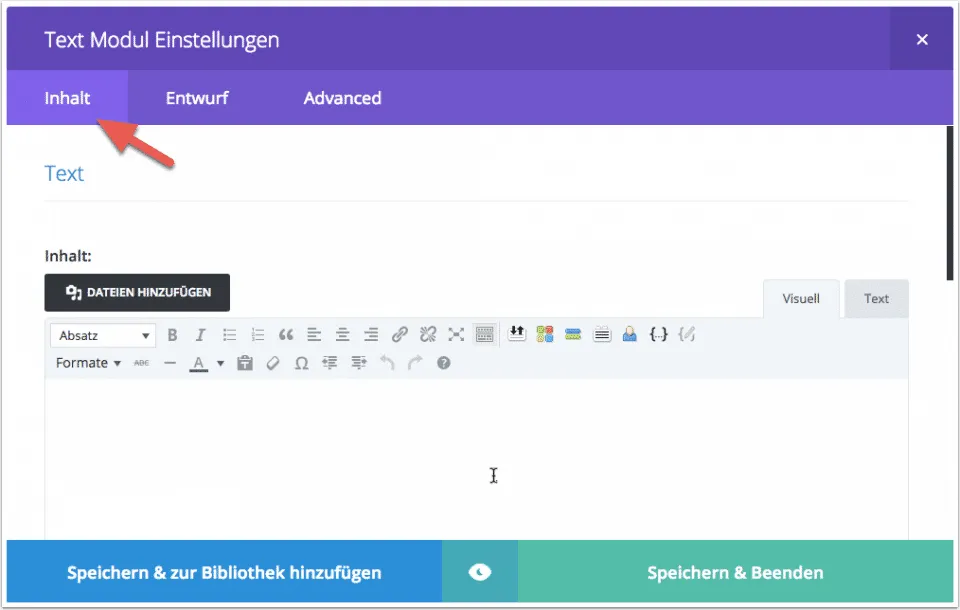Open the text color dropdown arrow
The image size is (960, 610).
(x=220, y=363)
